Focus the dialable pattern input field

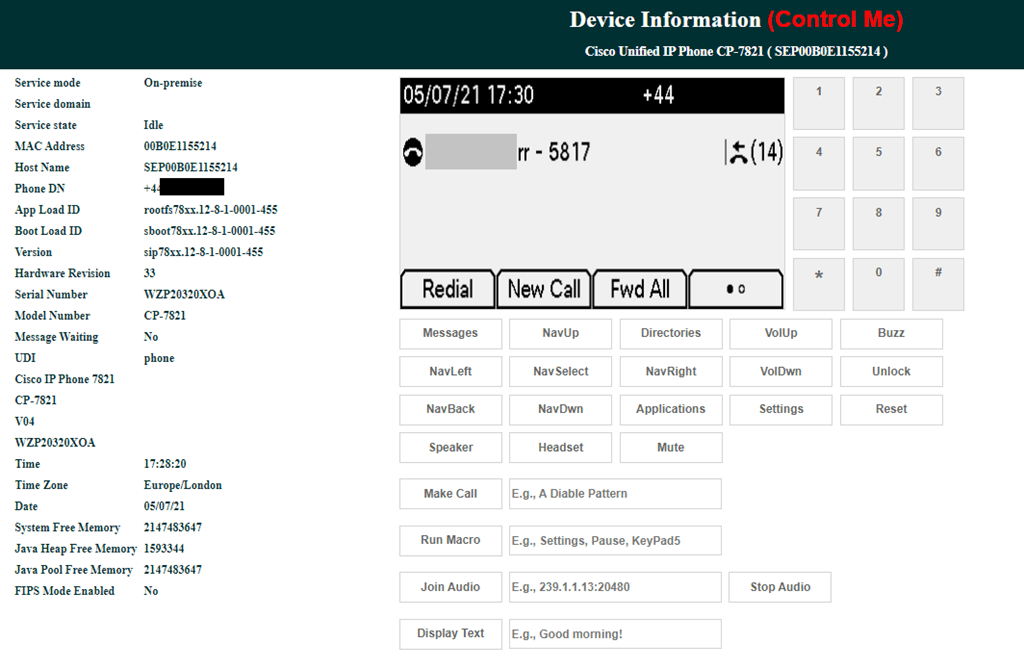coord(615,494)
